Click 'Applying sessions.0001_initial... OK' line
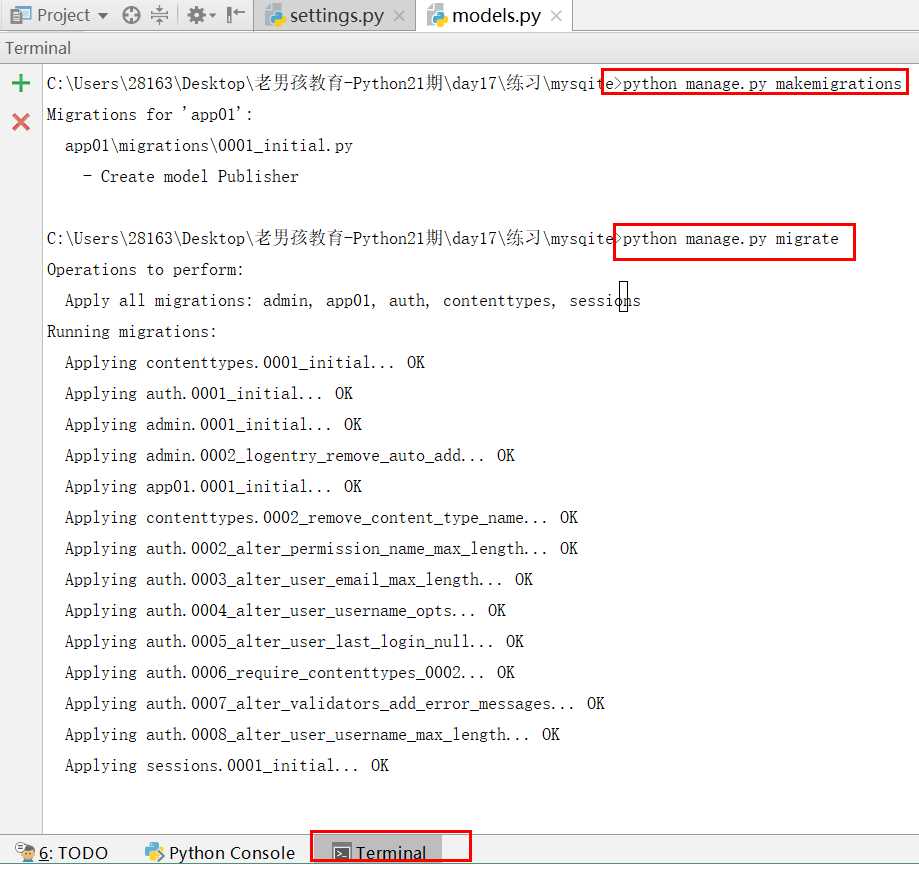Viewport: 919px width, 872px height. (227, 767)
